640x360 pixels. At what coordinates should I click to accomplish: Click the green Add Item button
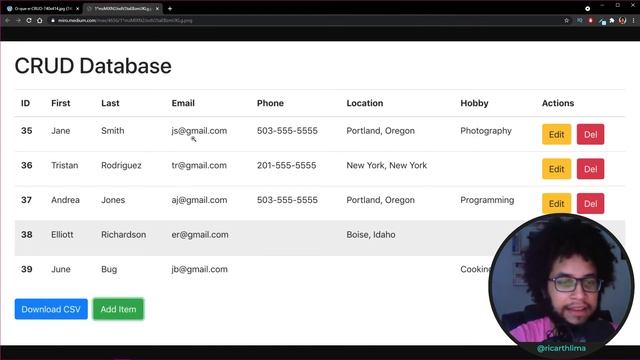pyautogui.click(x=118, y=309)
